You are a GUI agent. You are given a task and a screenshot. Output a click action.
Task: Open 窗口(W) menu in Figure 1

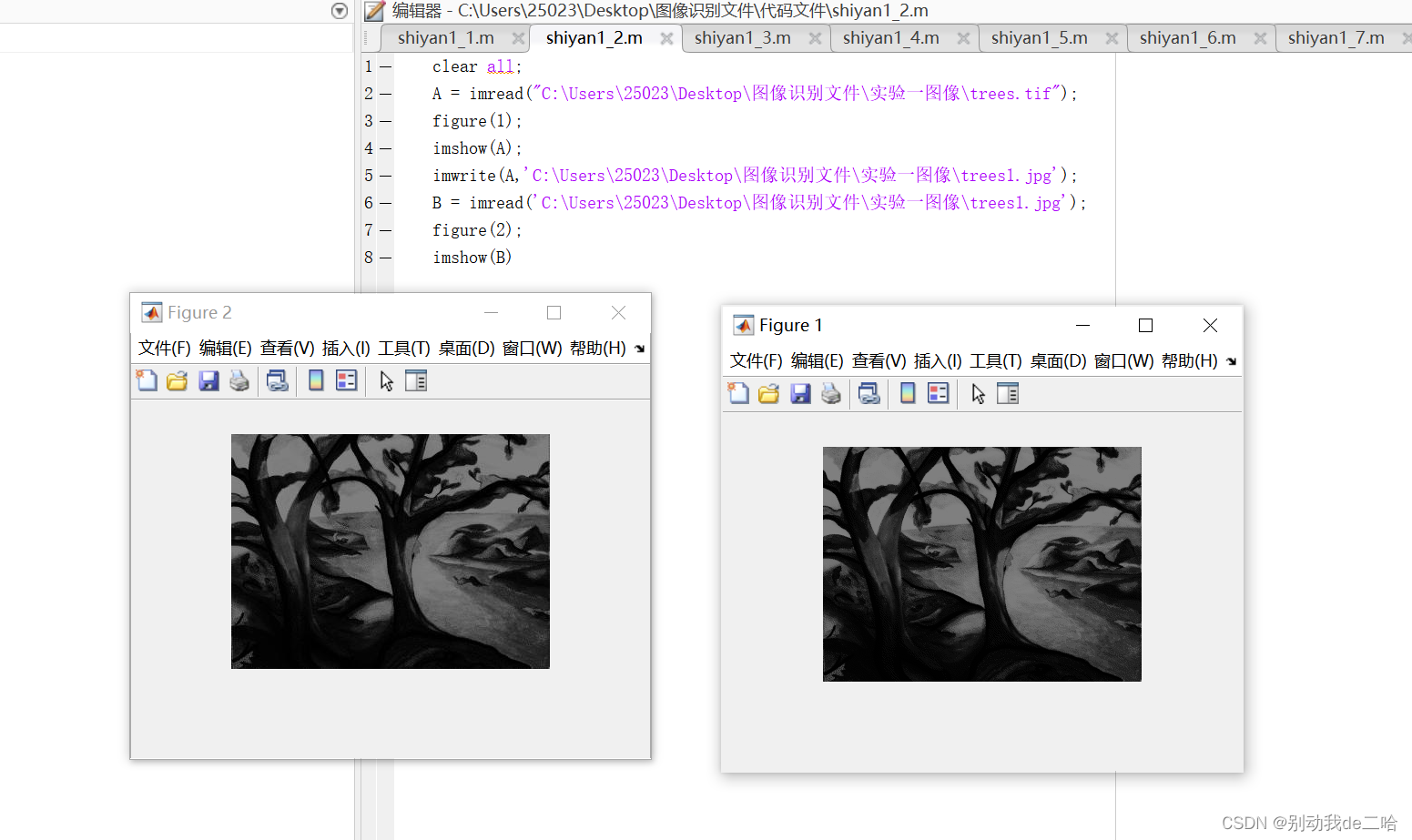tap(1124, 361)
